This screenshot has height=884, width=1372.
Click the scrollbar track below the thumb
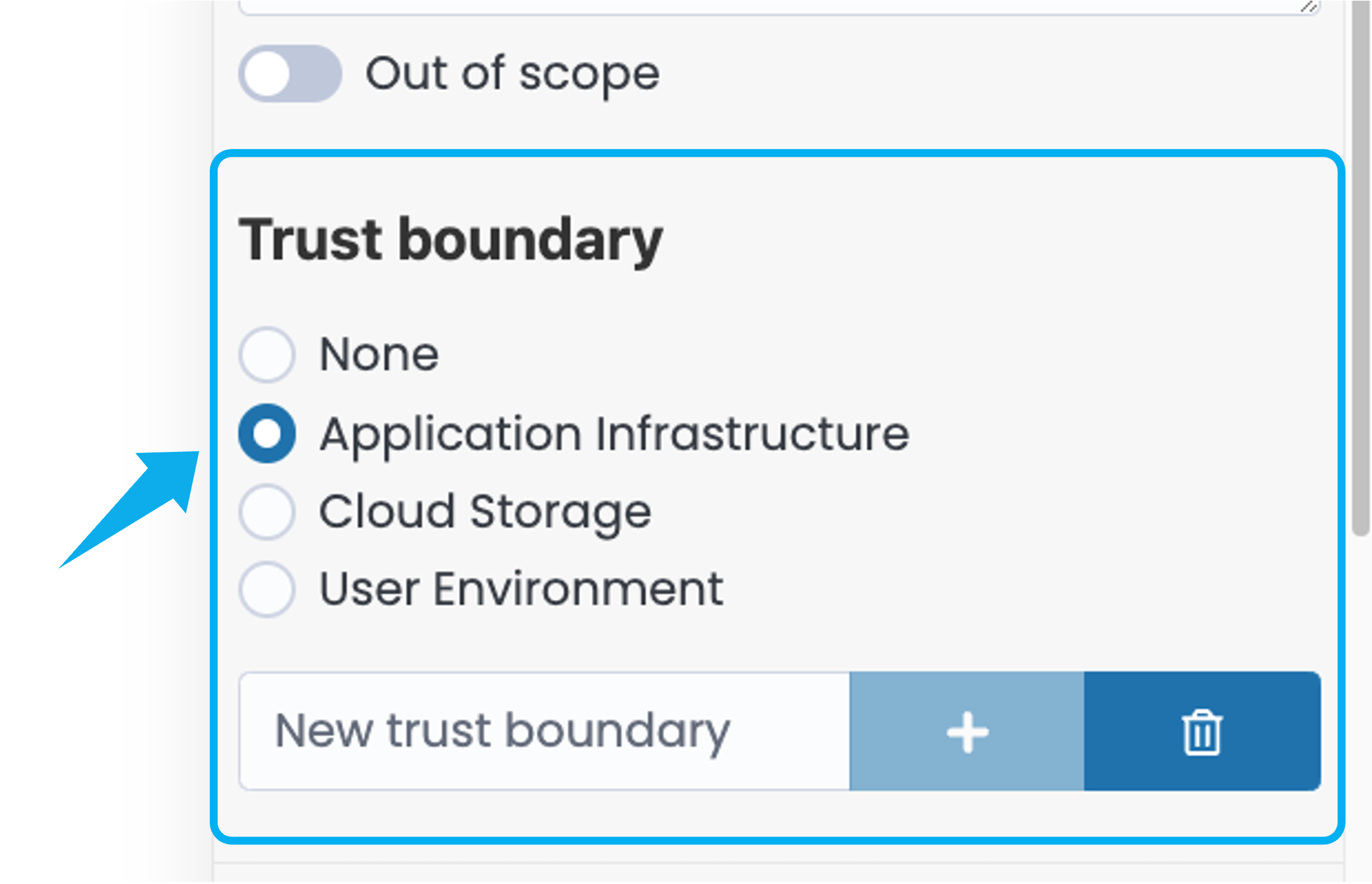pyautogui.click(x=1360, y=689)
